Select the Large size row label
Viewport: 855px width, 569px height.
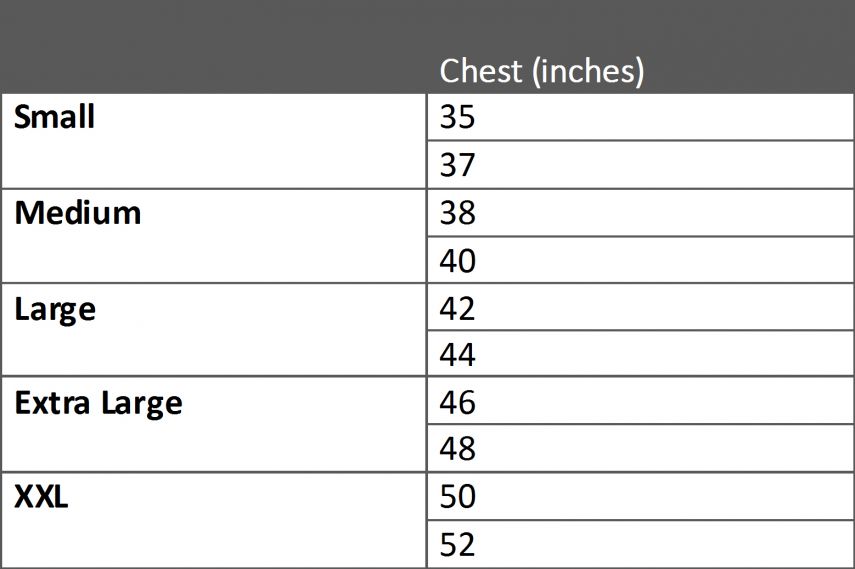[x=55, y=309]
